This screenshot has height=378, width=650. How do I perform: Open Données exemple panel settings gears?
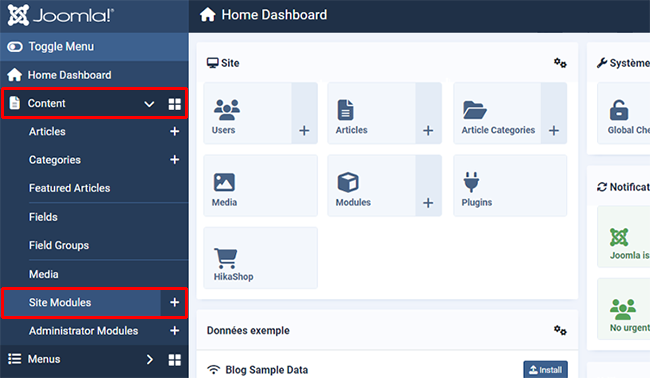tap(560, 330)
